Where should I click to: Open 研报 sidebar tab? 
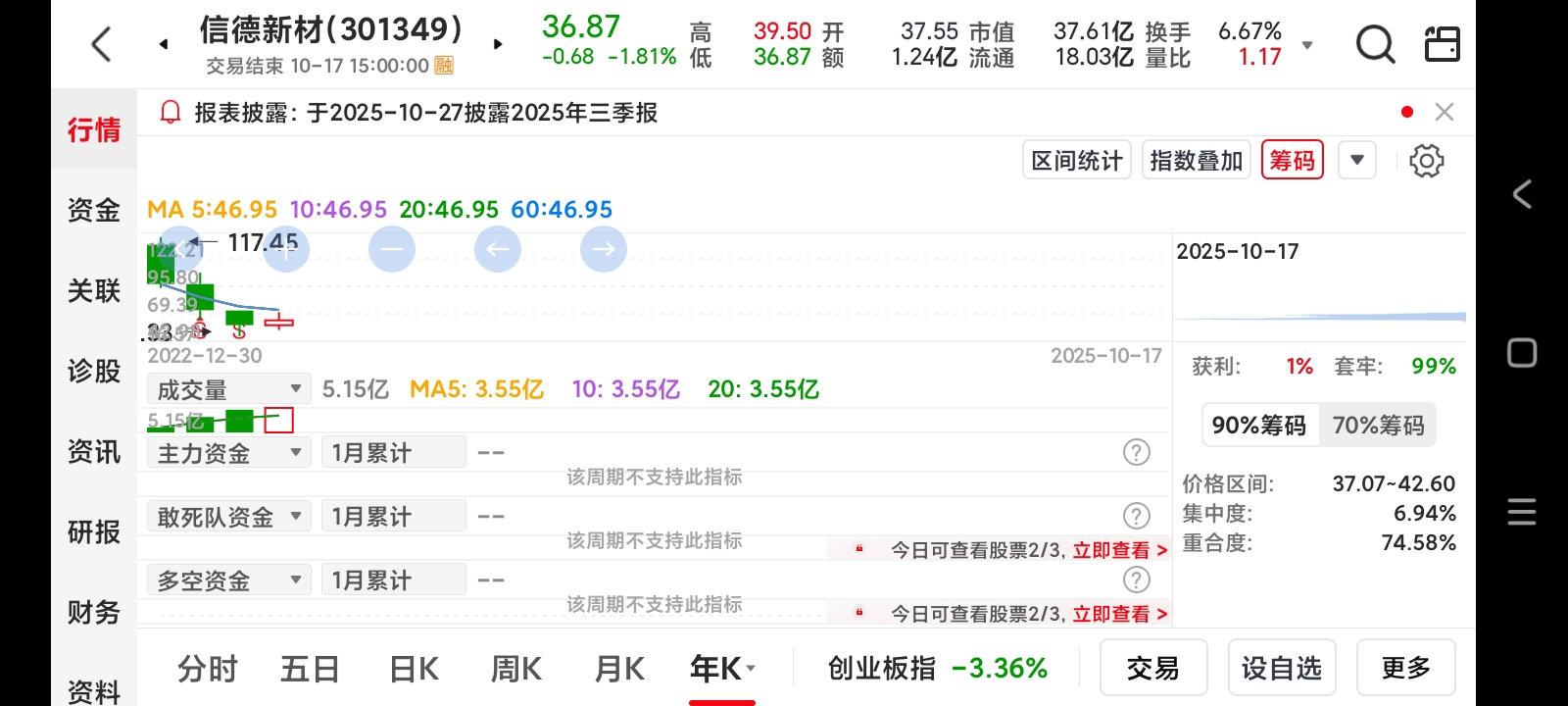[x=94, y=531]
